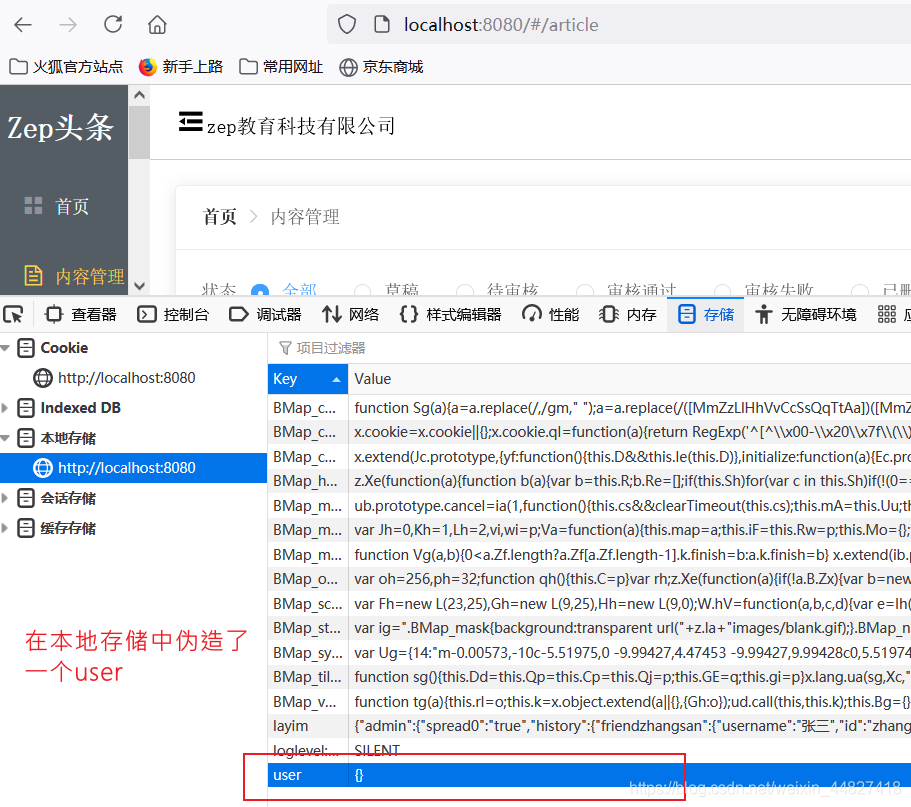Screen dimensions: 911x807
Task: Open the 京东商城 bookmark
Action: [381, 67]
